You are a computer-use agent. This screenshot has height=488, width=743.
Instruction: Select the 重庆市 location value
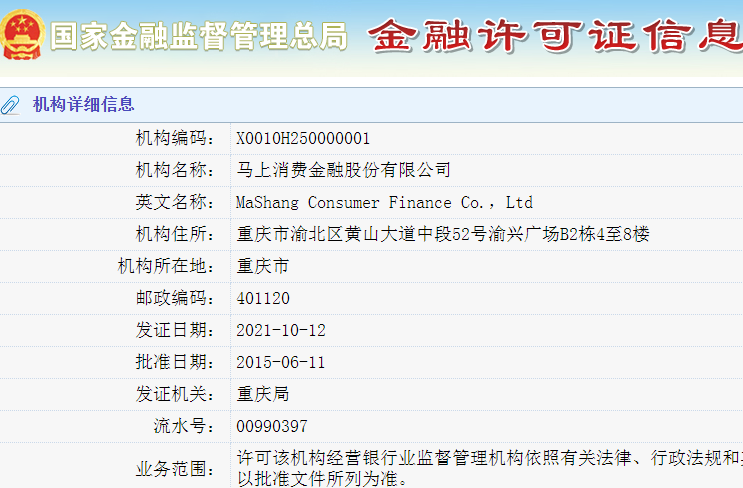pos(263,266)
